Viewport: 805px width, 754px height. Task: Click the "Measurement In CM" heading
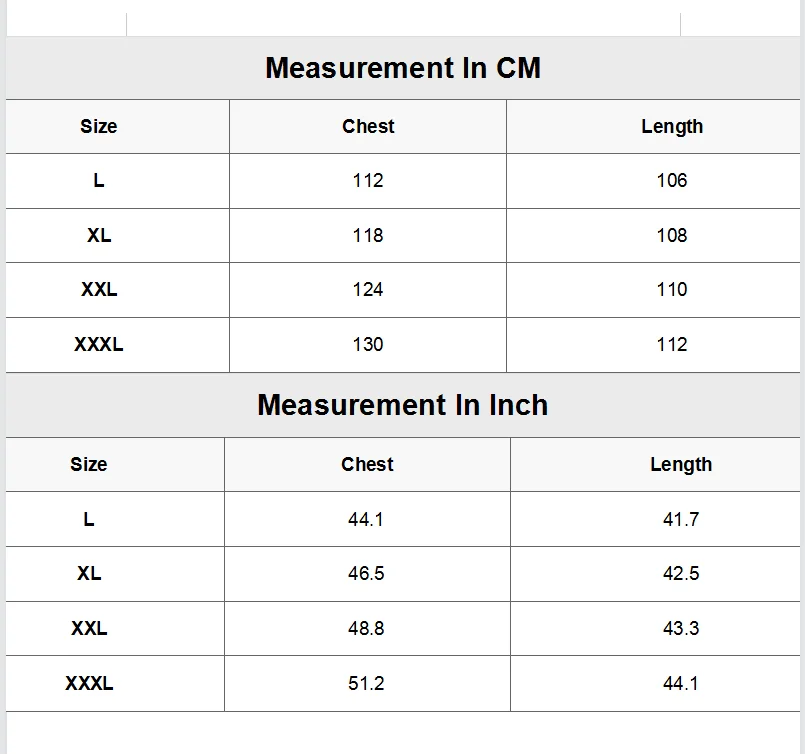(x=402, y=68)
